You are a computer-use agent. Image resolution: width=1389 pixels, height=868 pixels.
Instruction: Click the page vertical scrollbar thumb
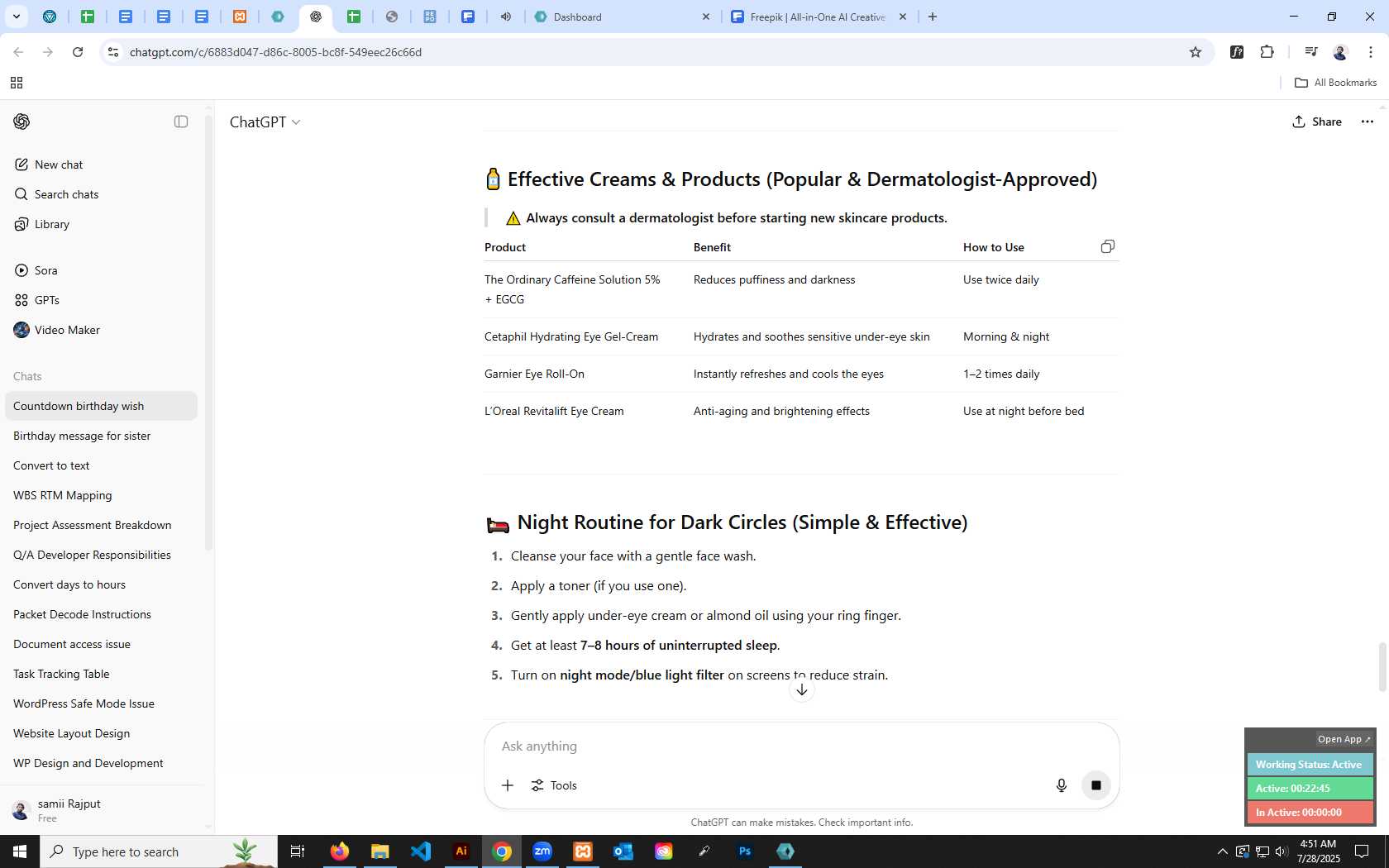[x=1382, y=667]
